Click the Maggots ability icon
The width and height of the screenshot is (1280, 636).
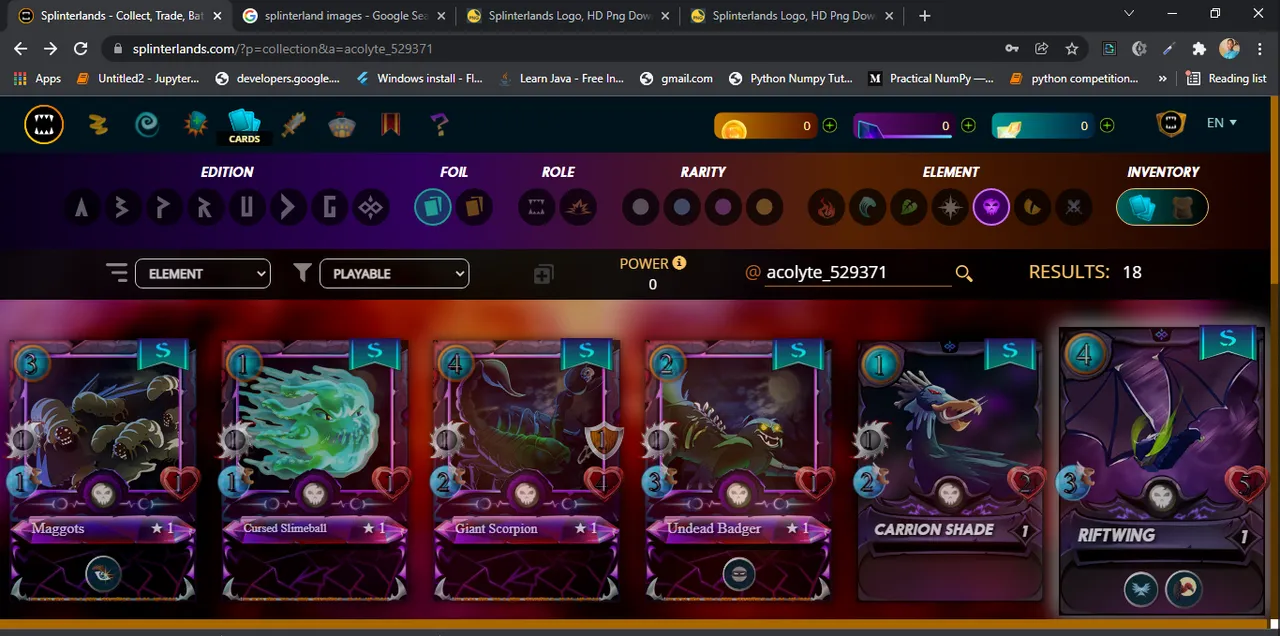(x=102, y=574)
